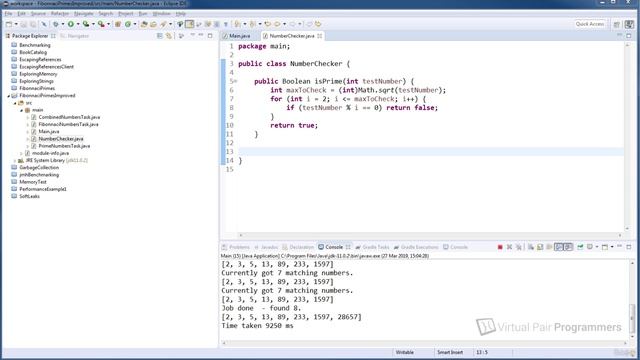Click the Last Edit Location icon
The width and height of the screenshot is (640, 360).
267,24
